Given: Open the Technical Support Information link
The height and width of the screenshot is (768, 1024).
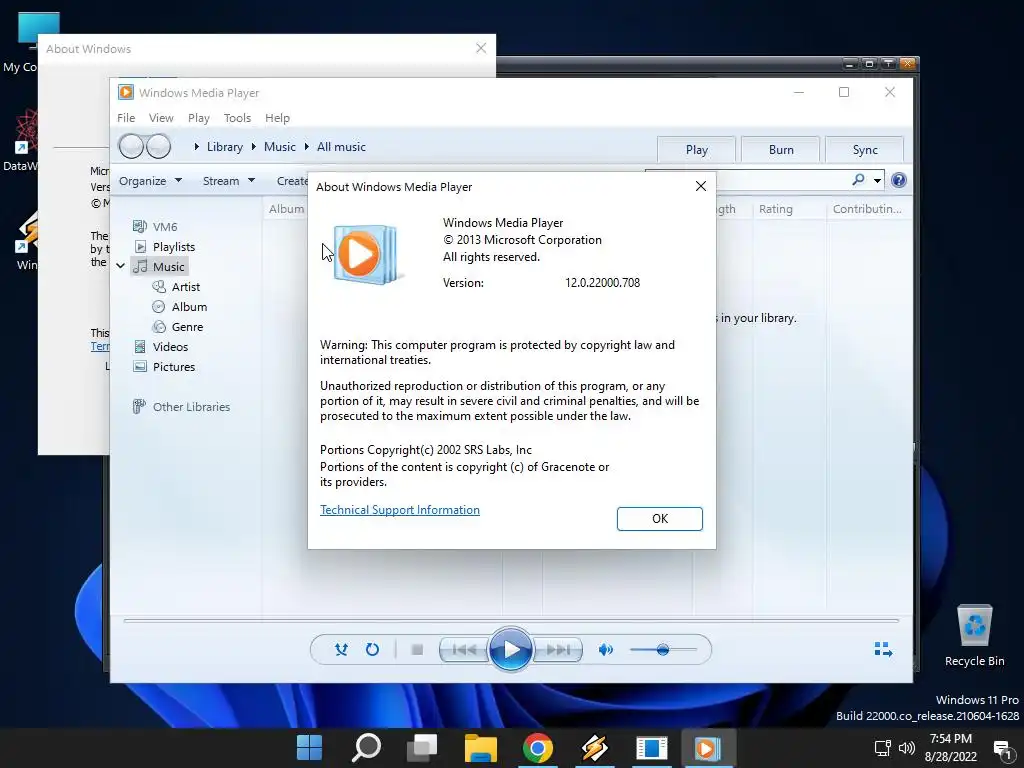Looking at the screenshot, I should tap(400, 509).
